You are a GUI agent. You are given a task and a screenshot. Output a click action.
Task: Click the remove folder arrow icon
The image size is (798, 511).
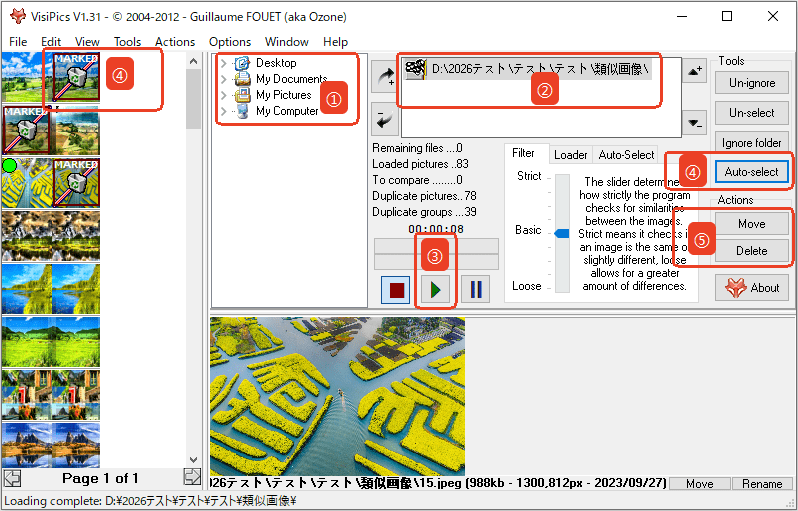385,120
